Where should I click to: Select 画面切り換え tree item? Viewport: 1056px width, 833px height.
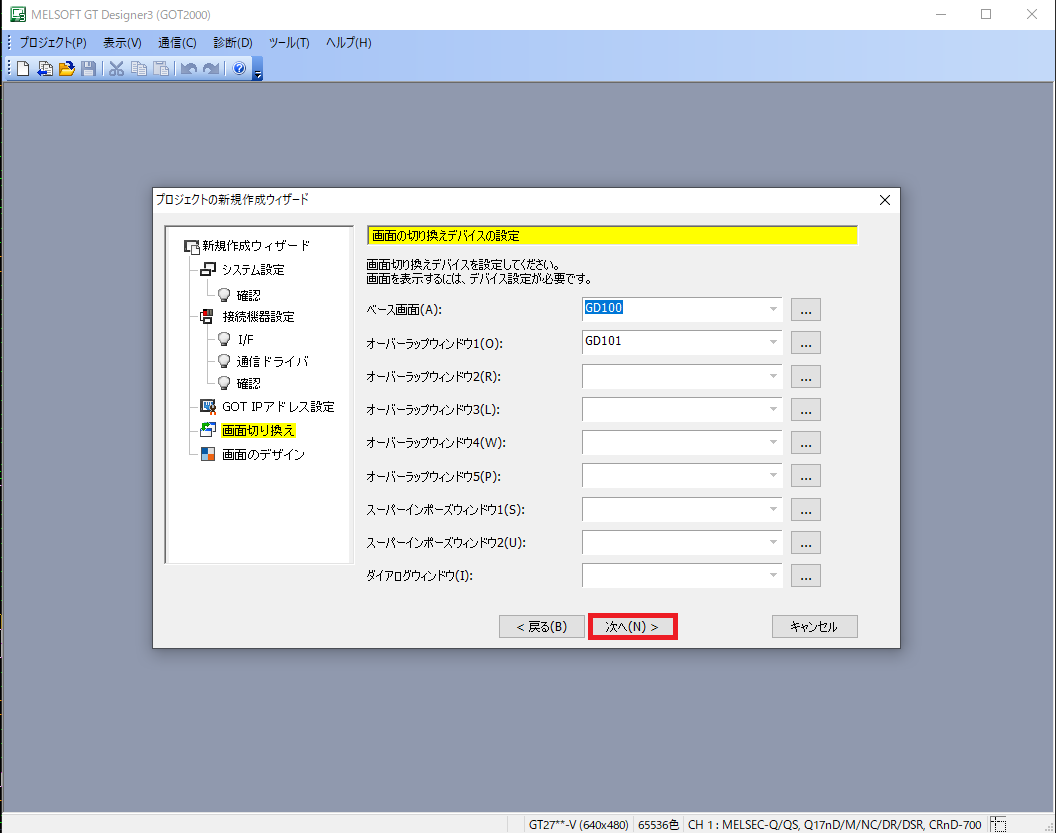[258, 430]
